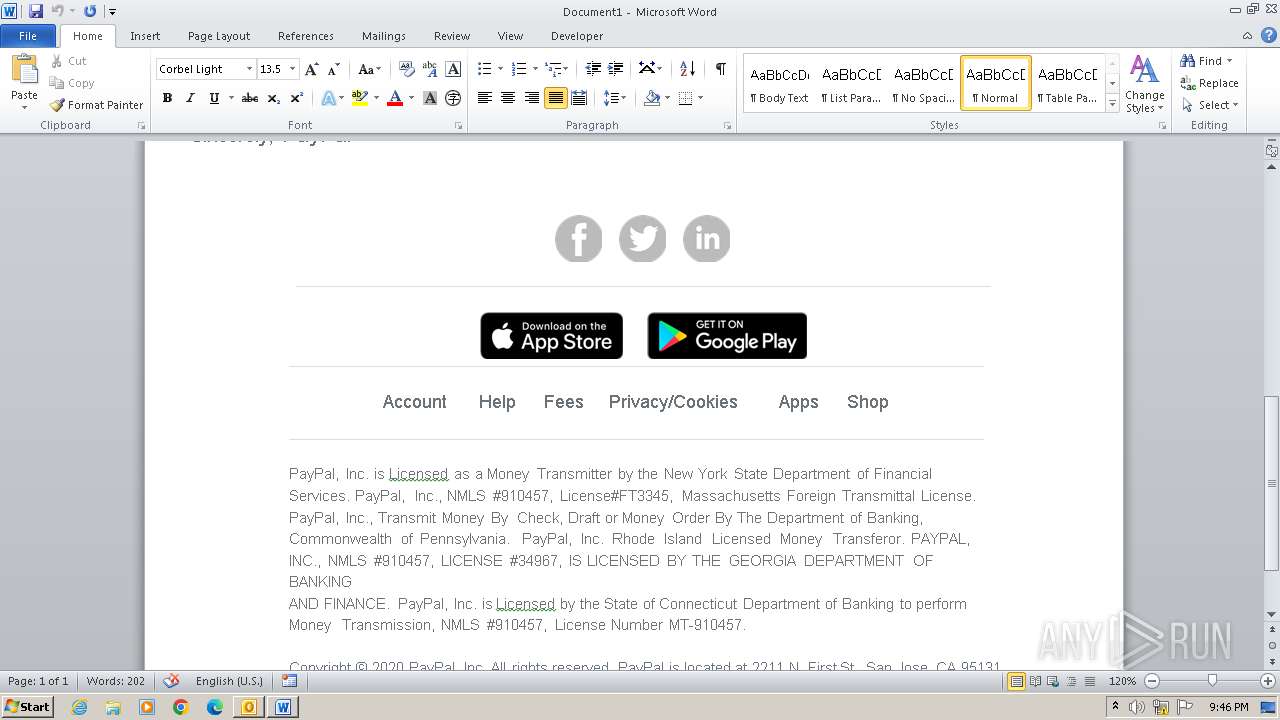Click the Account link in document
The height and width of the screenshot is (720, 1280).
pos(415,402)
